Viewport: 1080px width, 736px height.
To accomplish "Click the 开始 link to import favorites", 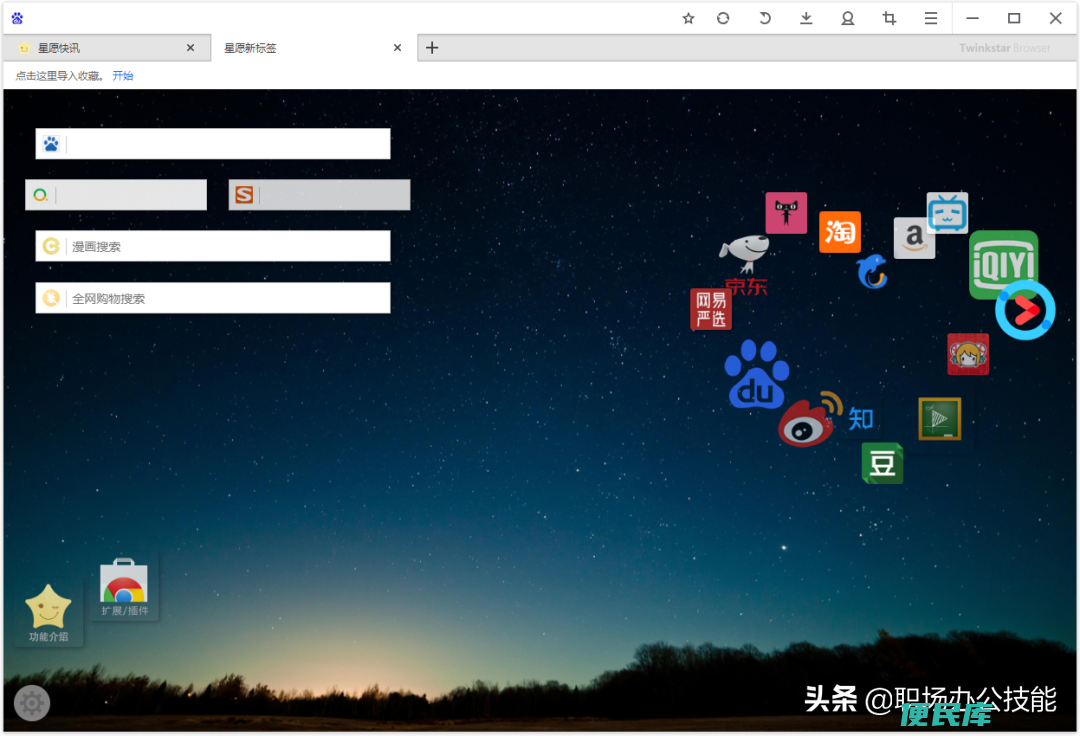I will click(123, 76).
